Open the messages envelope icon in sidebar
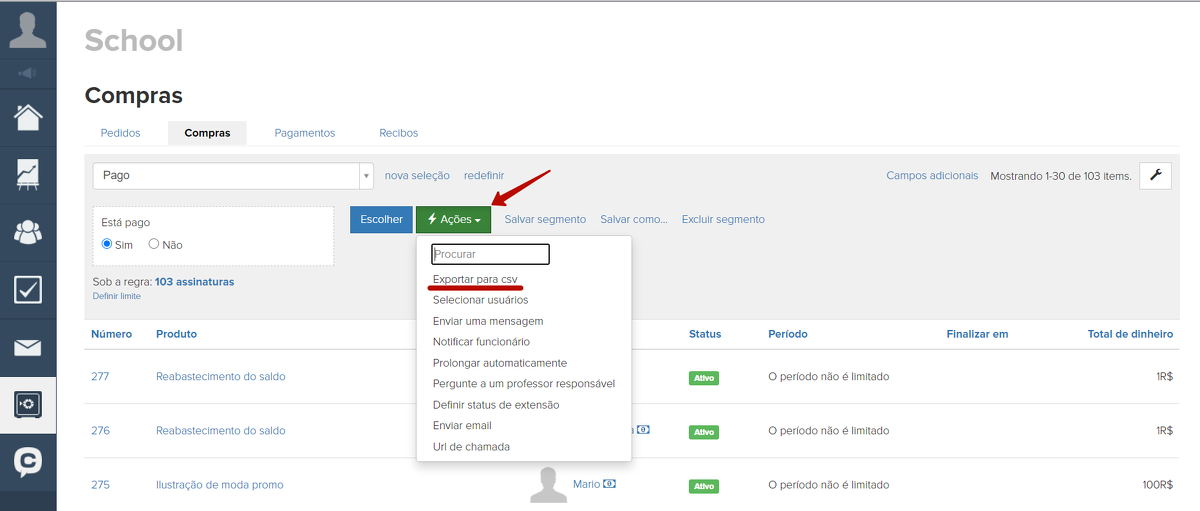Viewport: 1200px width, 511px height. coord(28,347)
